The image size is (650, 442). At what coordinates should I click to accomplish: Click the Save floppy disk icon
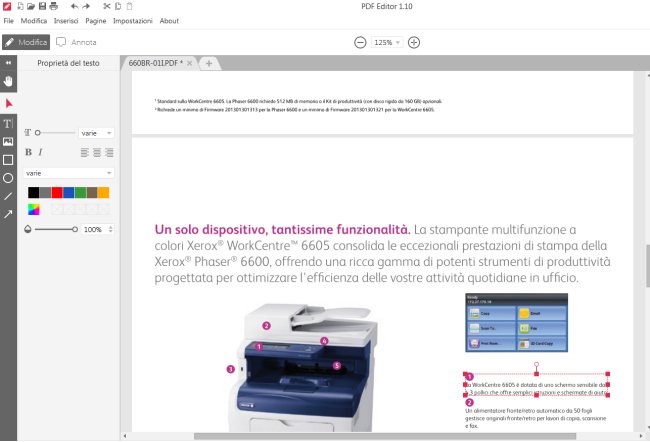[42, 6]
